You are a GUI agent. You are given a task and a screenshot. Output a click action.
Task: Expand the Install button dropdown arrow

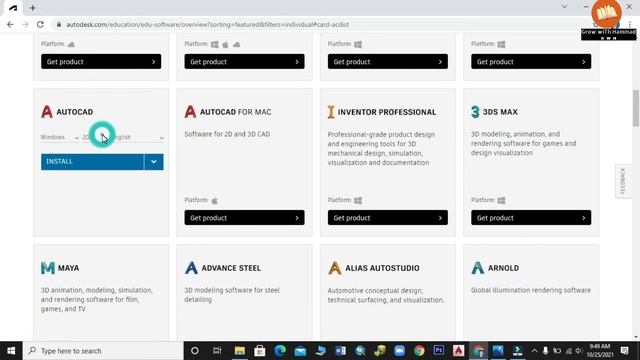pyautogui.click(x=154, y=162)
